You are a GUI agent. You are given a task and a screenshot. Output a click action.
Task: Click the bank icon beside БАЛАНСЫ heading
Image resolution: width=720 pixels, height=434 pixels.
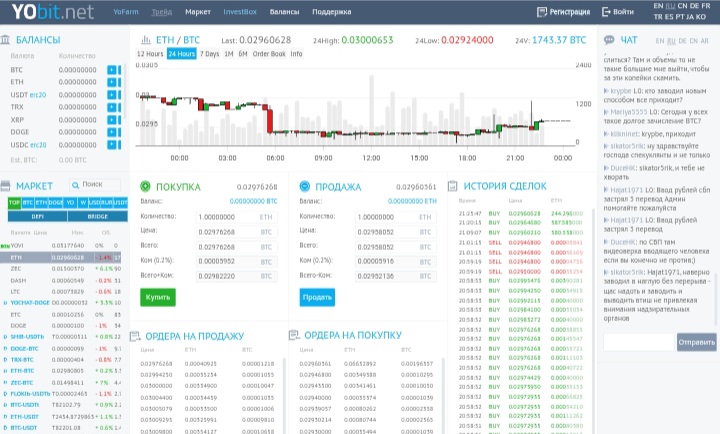pos(6,40)
